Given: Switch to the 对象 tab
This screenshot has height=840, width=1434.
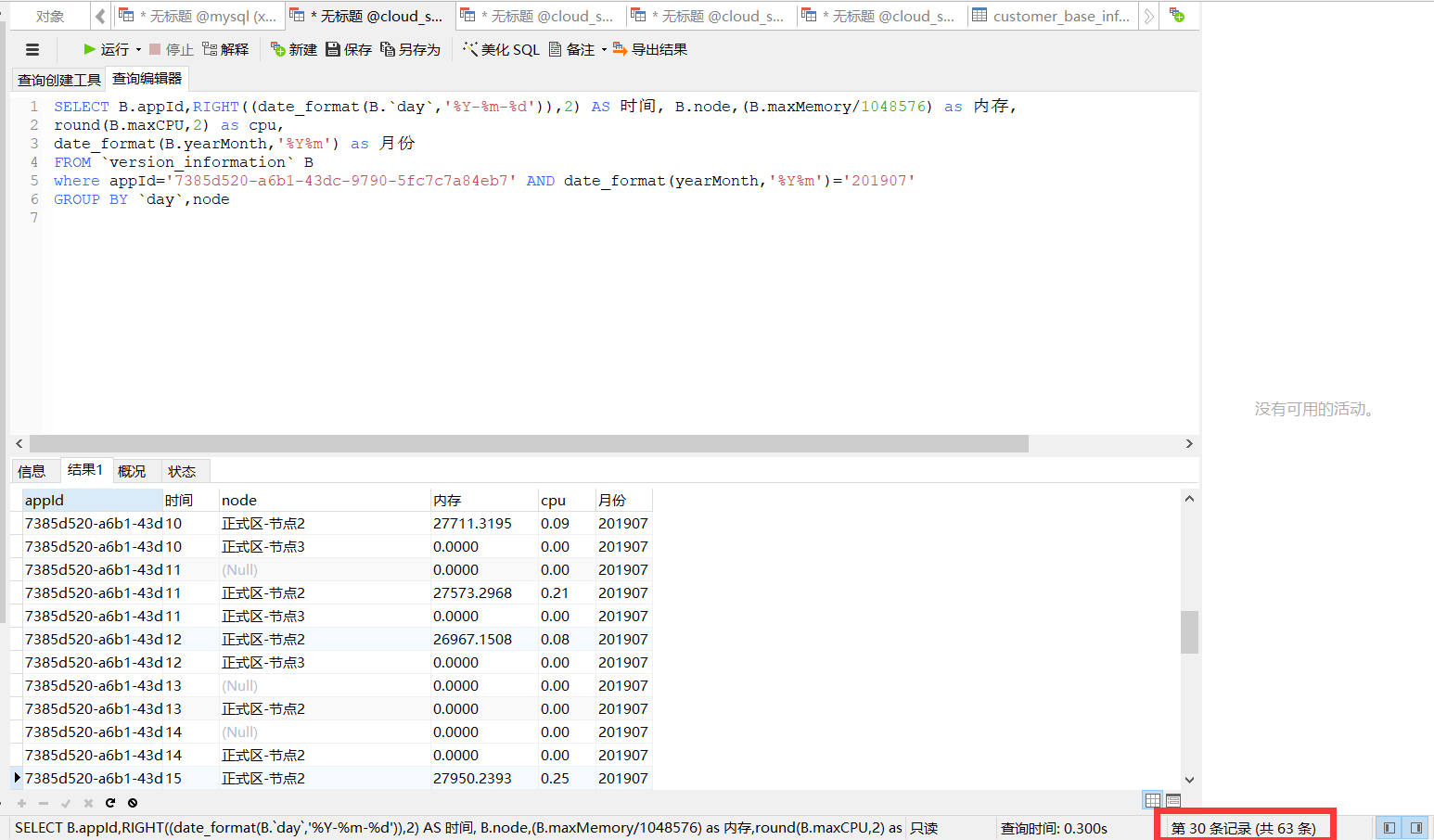Looking at the screenshot, I should click(50, 17).
